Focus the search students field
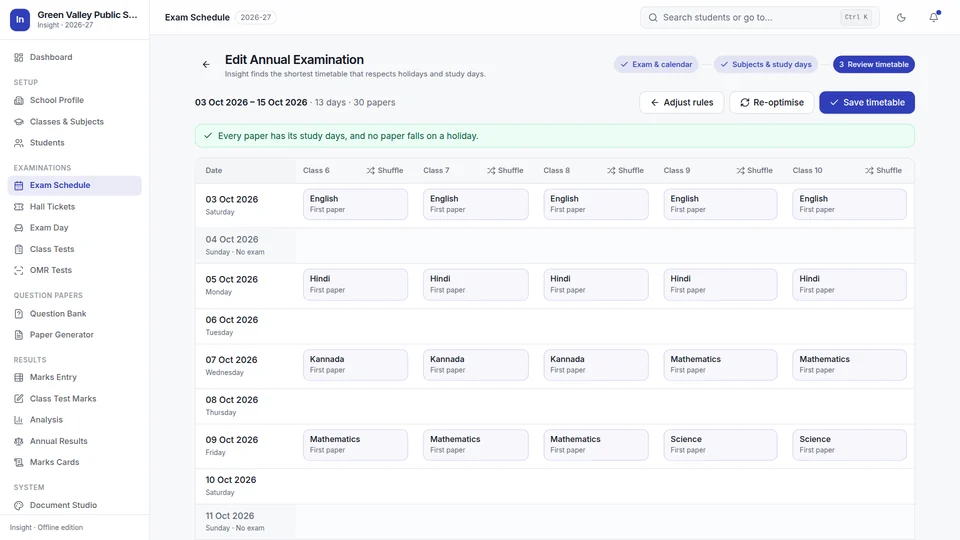The width and height of the screenshot is (960, 540). click(x=760, y=18)
